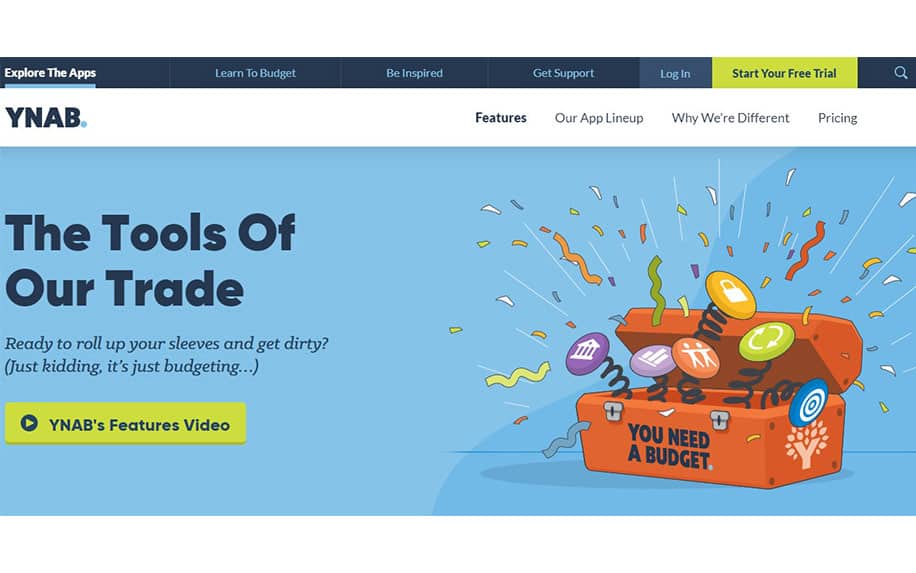This screenshot has height=573, width=916.
Task: Go to Learn To Budget
Action: tap(255, 73)
